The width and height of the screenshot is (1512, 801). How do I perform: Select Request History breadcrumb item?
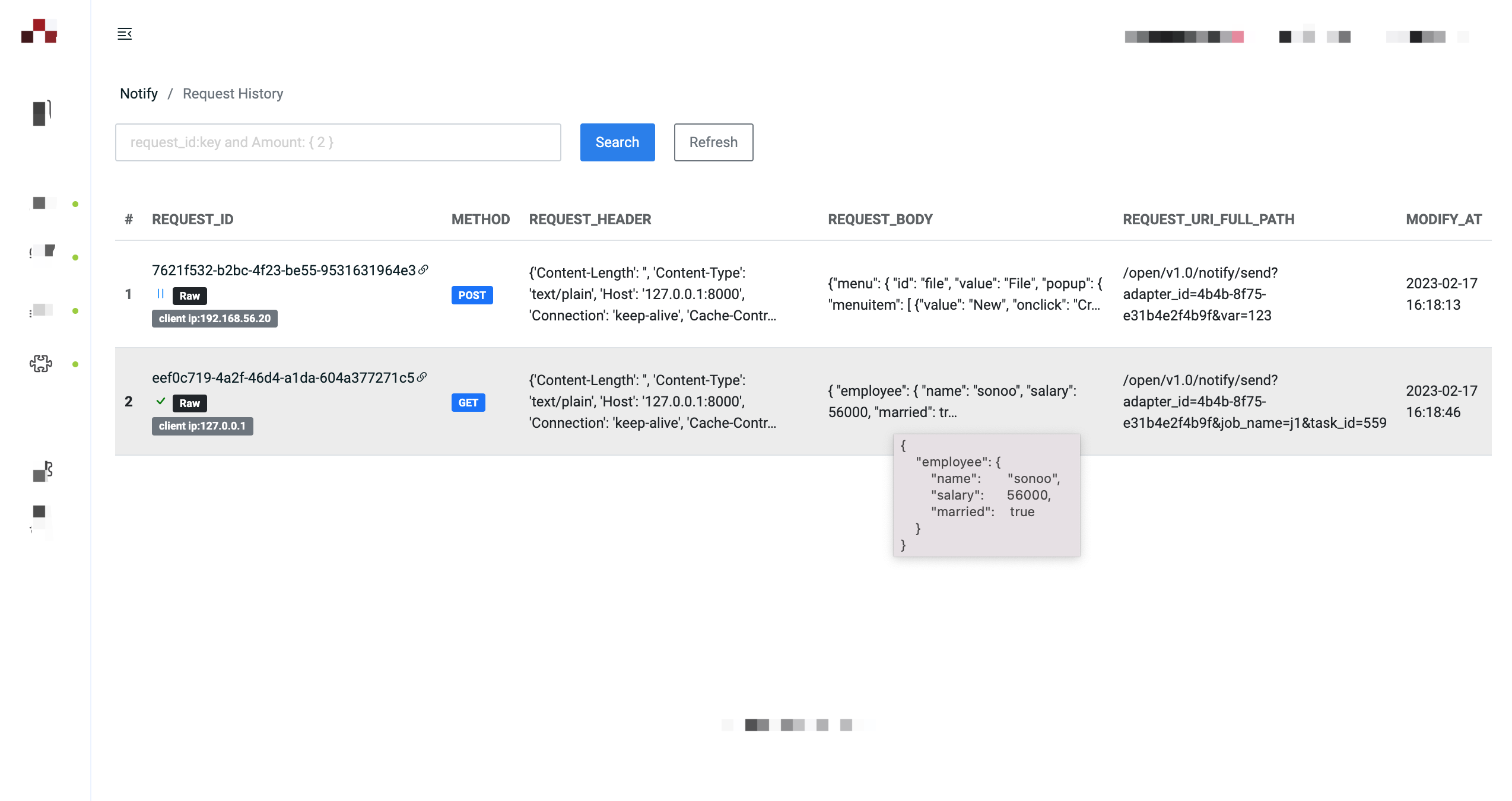[x=233, y=94]
